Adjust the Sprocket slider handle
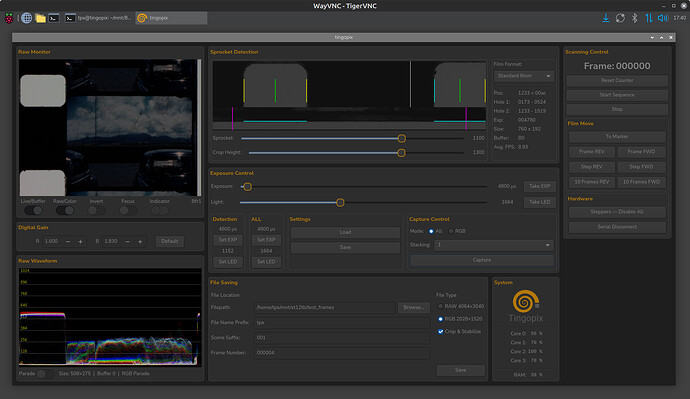Image resolution: width=690 pixels, height=399 pixels. pyautogui.click(x=402, y=139)
